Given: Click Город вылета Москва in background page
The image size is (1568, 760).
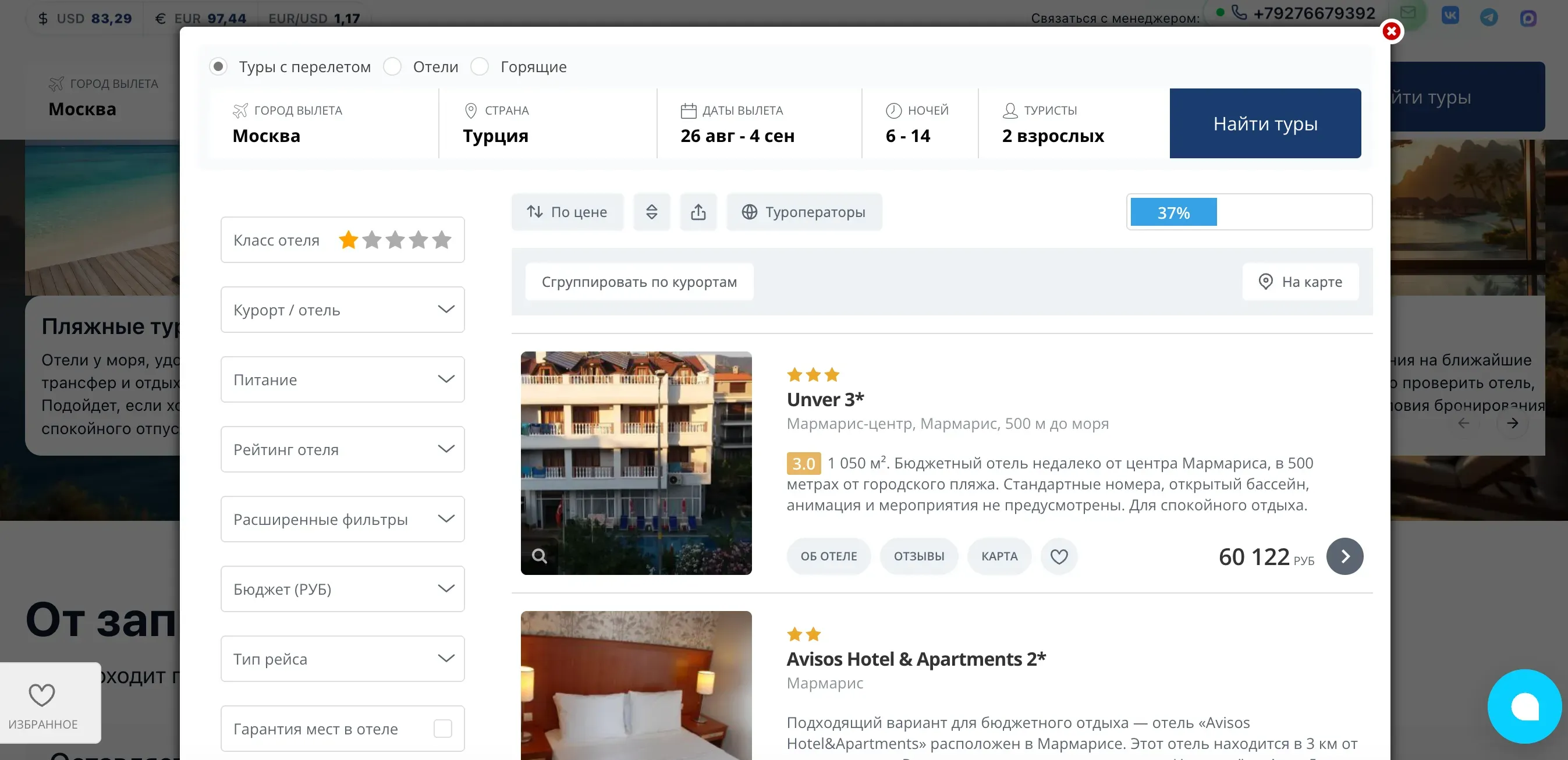Looking at the screenshot, I should (x=103, y=96).
